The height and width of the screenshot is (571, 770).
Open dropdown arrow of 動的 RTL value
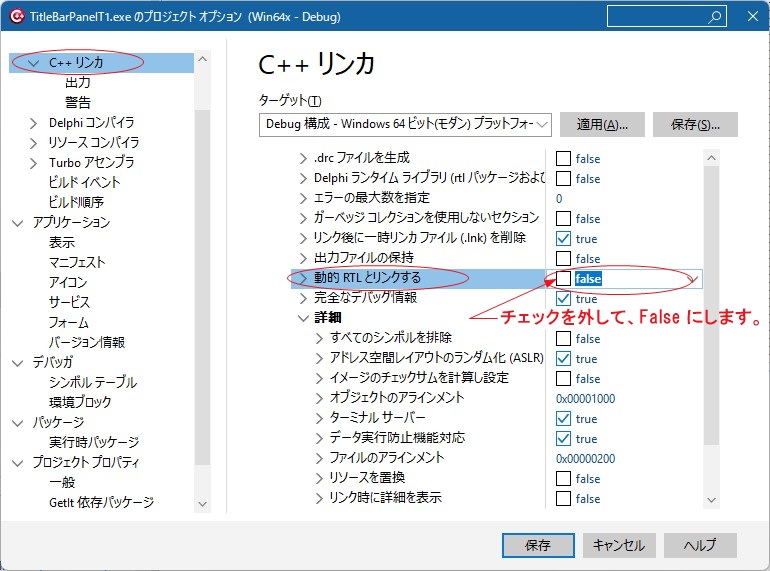(x=692, y=279)
